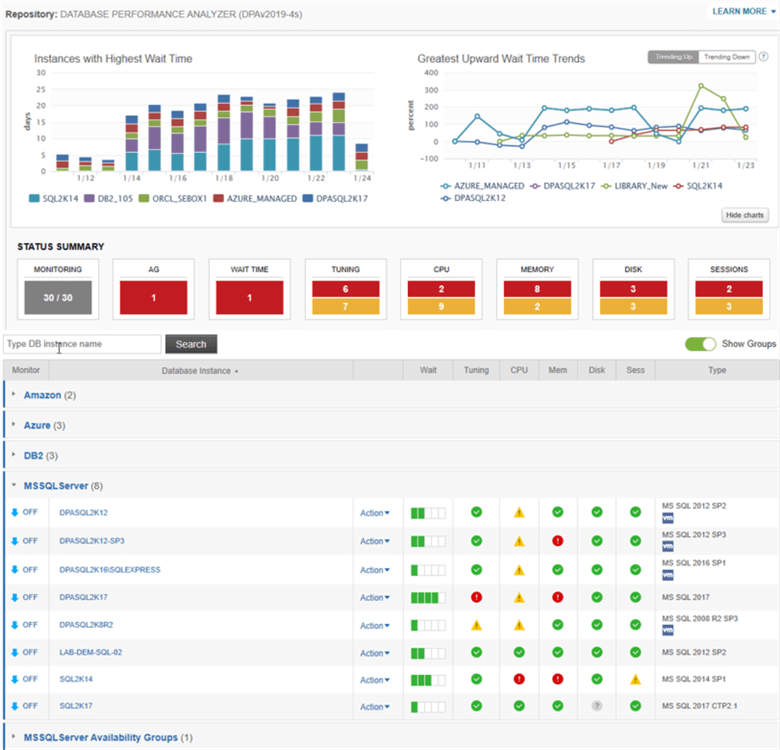This screenshot has width=780, height=750.
Task: Expand the Amazon group
Action: 13,394
